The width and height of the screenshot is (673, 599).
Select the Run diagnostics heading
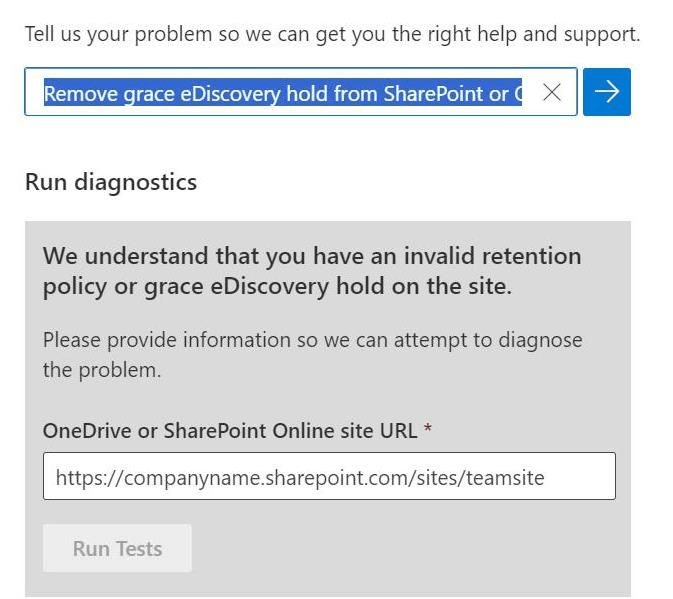click(x=111, y=183)
